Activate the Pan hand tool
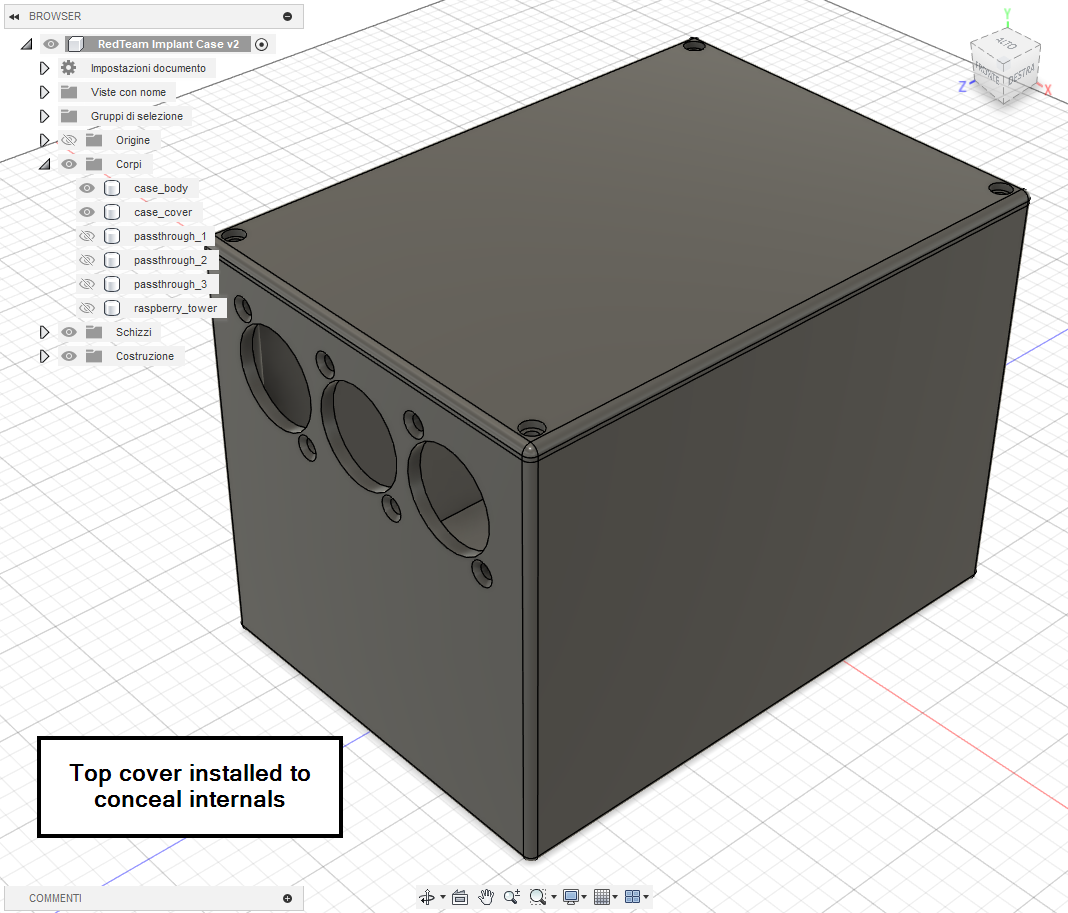Viewport: 1068px width, 913px height. (486, 897)
